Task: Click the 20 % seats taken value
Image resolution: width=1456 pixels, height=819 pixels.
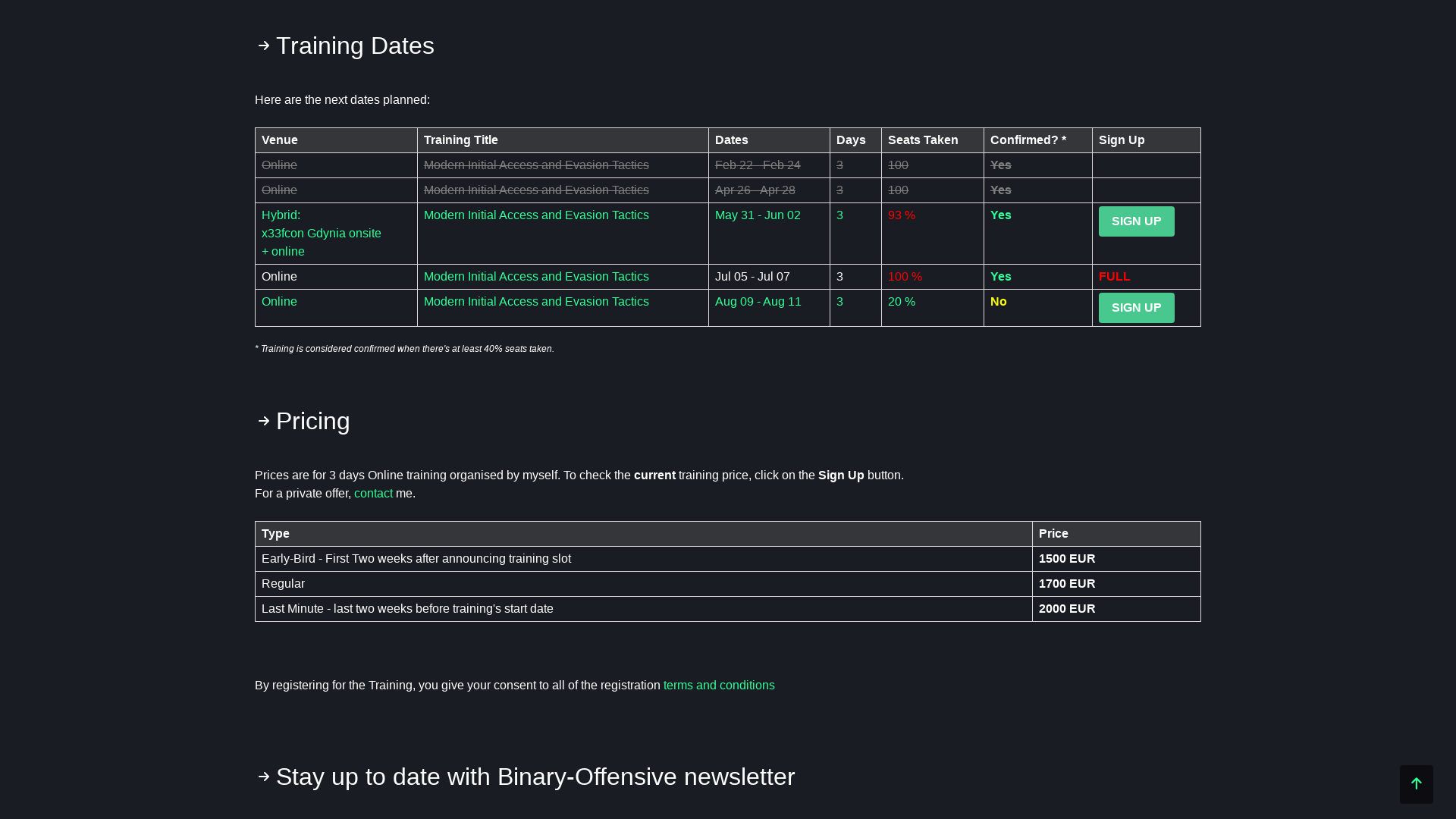Action: 902,301
